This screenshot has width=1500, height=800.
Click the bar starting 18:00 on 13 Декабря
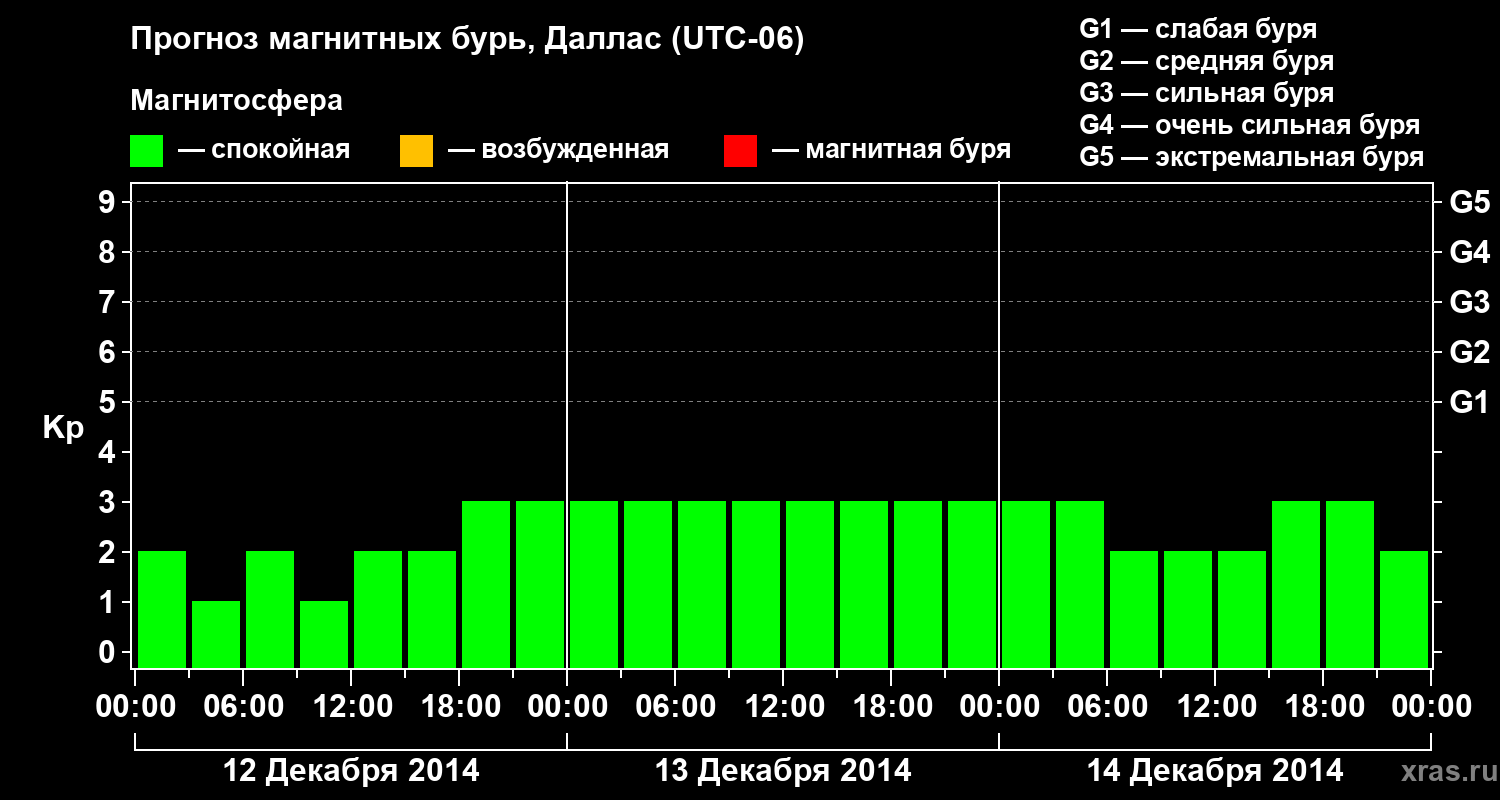tap(918, 584)
